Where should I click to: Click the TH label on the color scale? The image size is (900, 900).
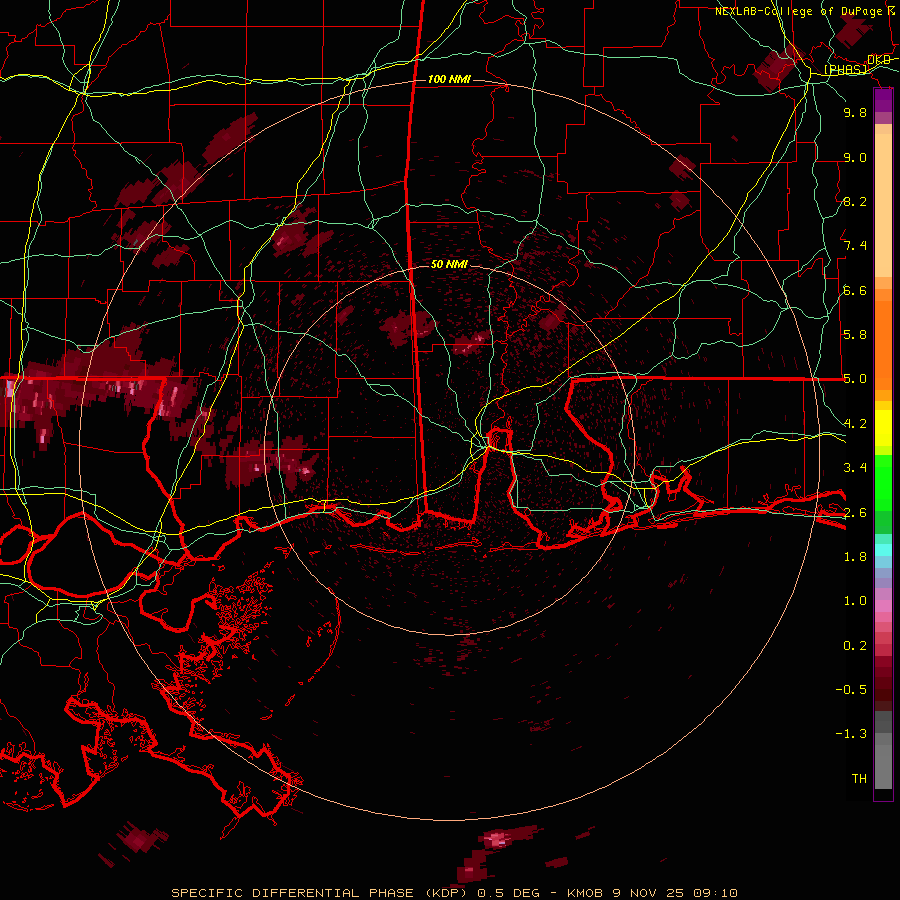click(859, 779)
